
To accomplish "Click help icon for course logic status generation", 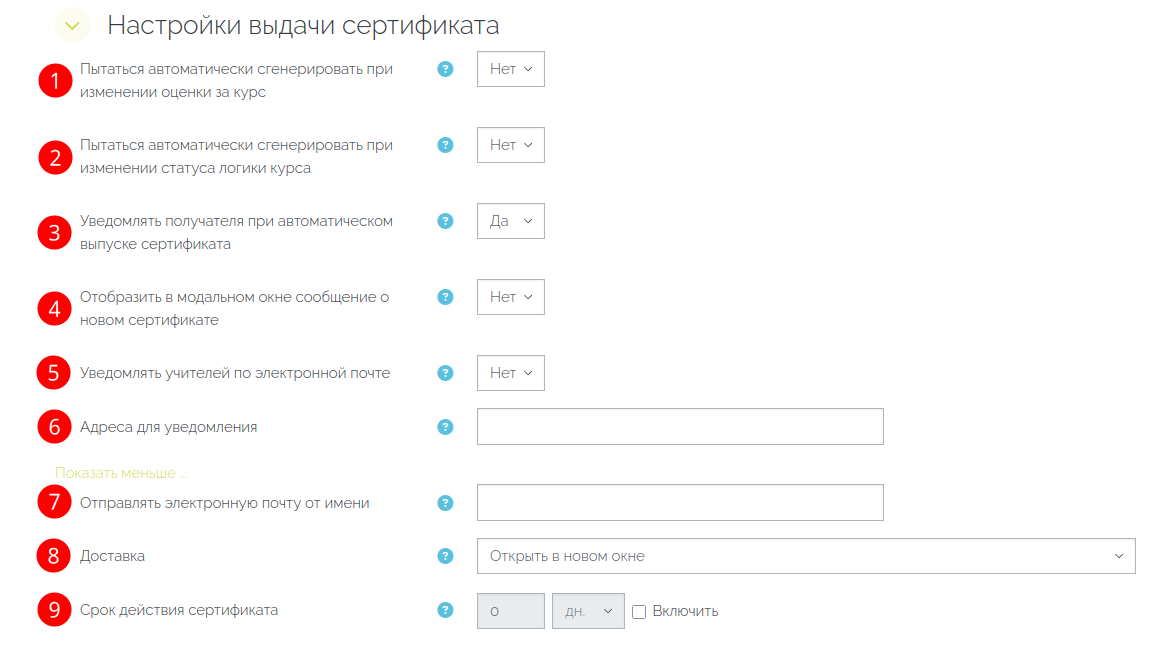I will [x=446, y=145].
